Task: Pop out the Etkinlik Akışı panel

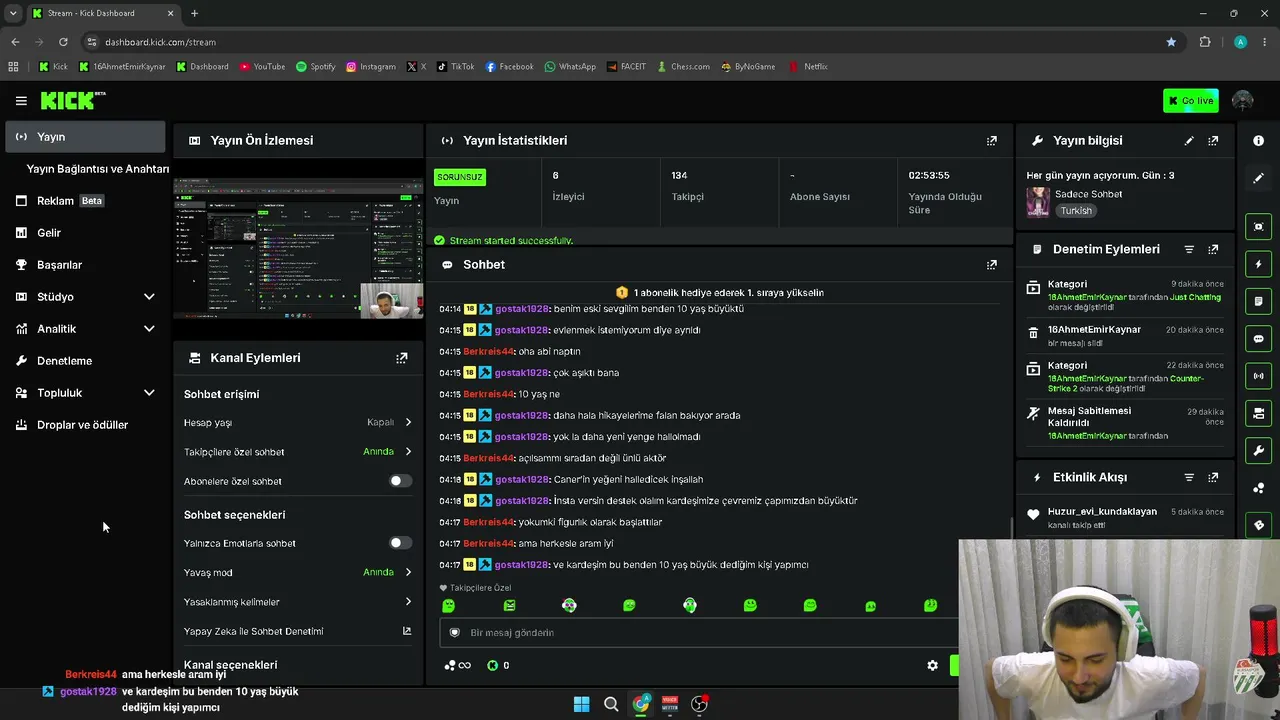Action: 1213,478
